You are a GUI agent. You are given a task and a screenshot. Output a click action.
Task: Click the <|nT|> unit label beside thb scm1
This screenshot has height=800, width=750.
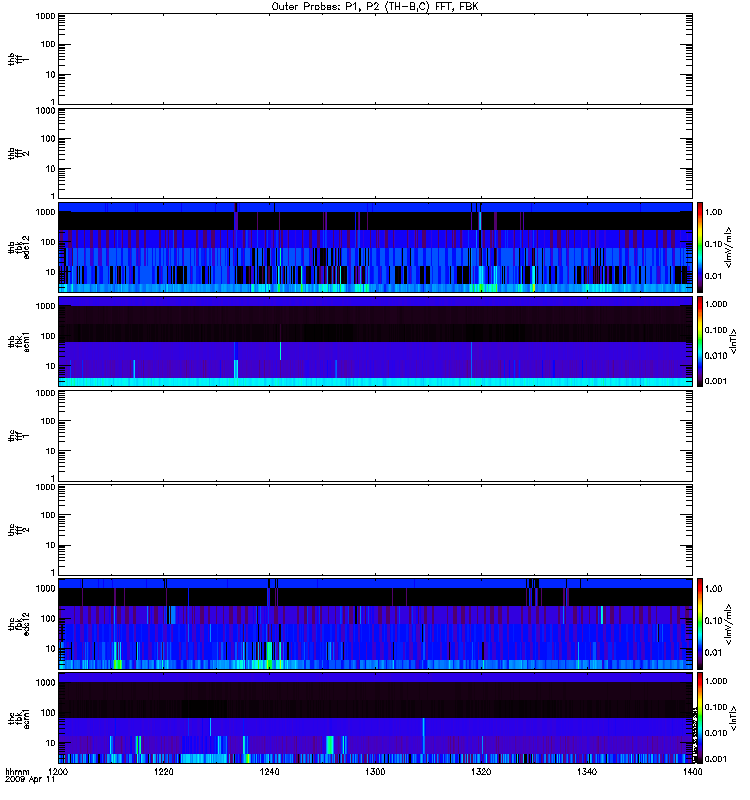pos(733,341)
